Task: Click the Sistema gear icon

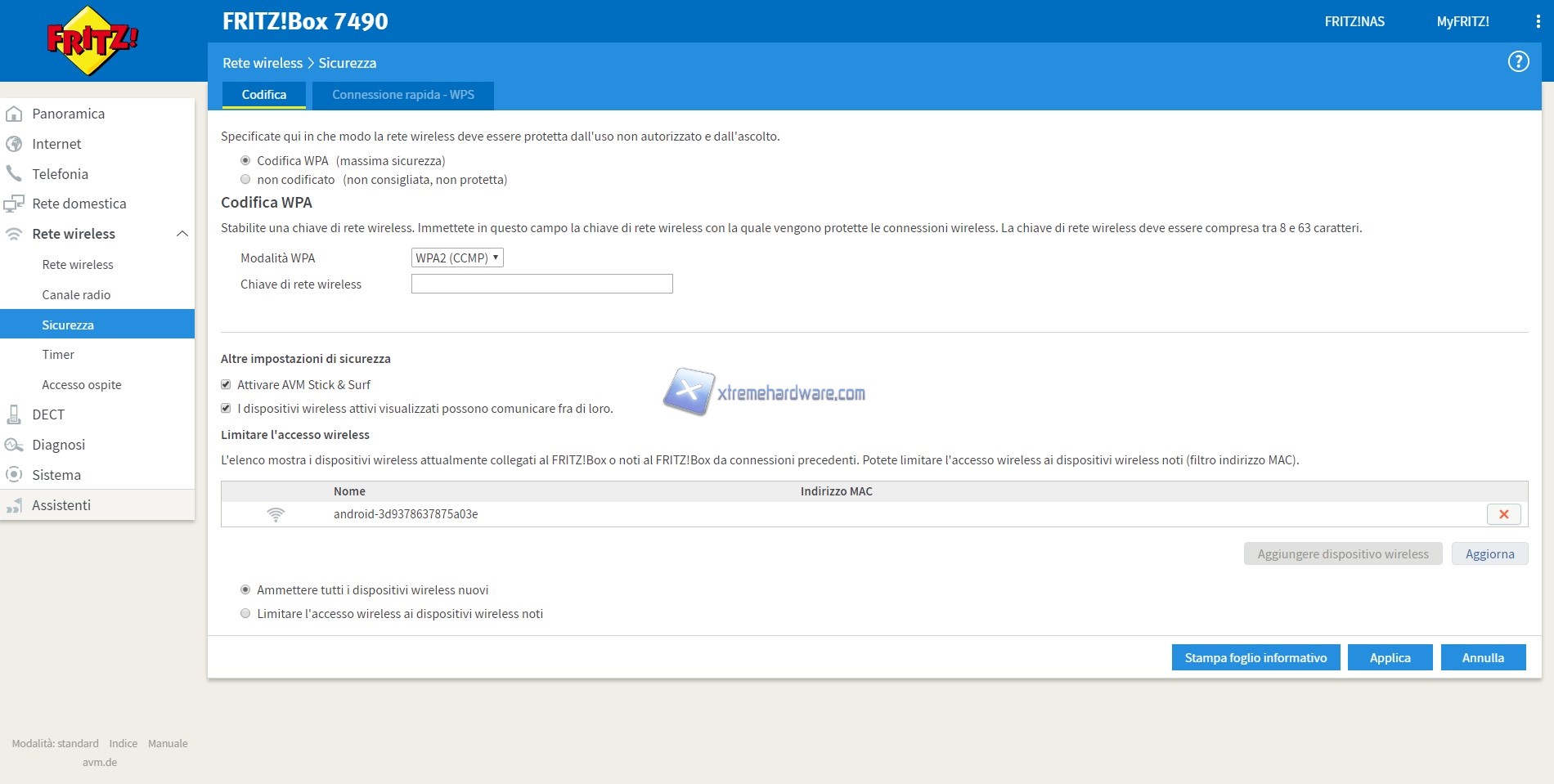Action: coord(14,475)
